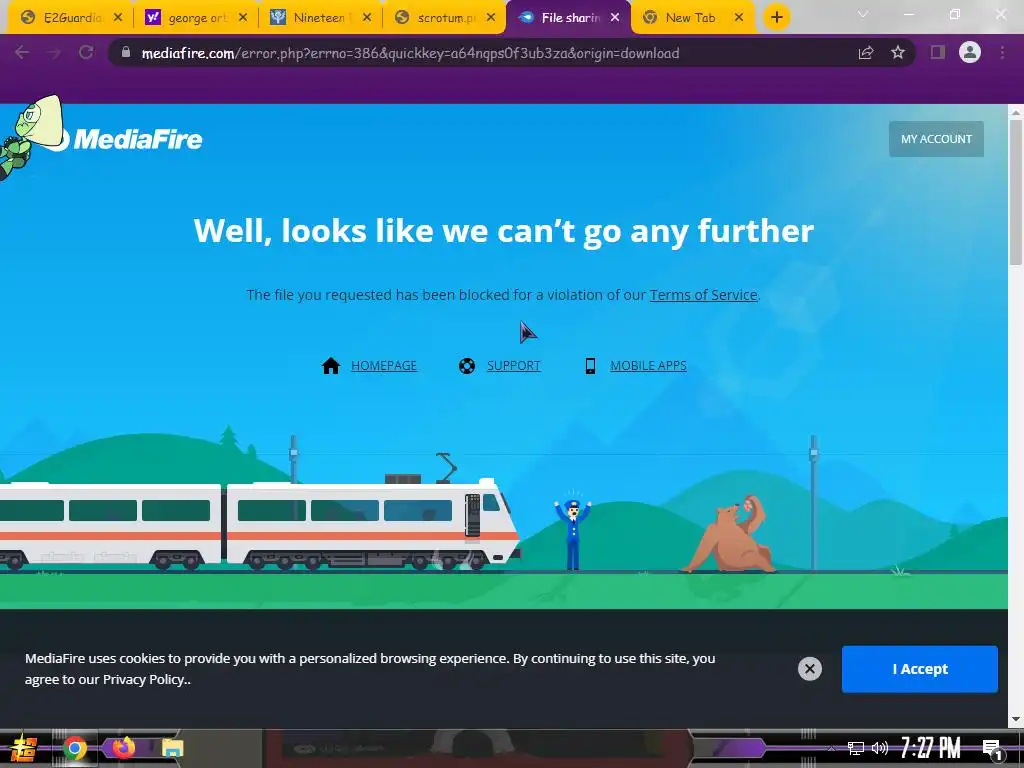Viewport: 1024px width, 768px height.
Task: Open the MOBILE APPS link
Action: point(648,366)
